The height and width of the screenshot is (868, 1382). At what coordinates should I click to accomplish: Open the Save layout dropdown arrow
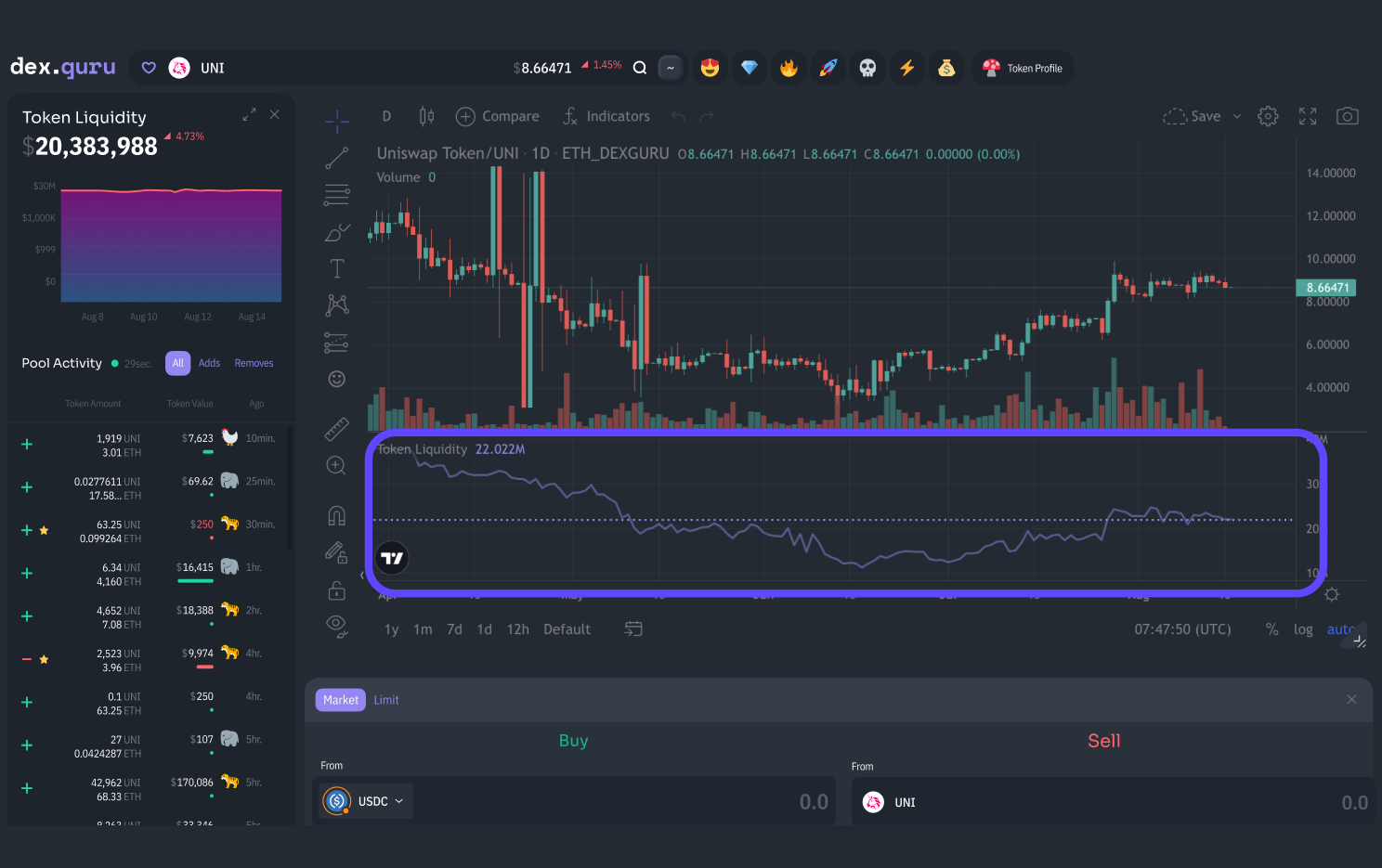coord(1237,117)
